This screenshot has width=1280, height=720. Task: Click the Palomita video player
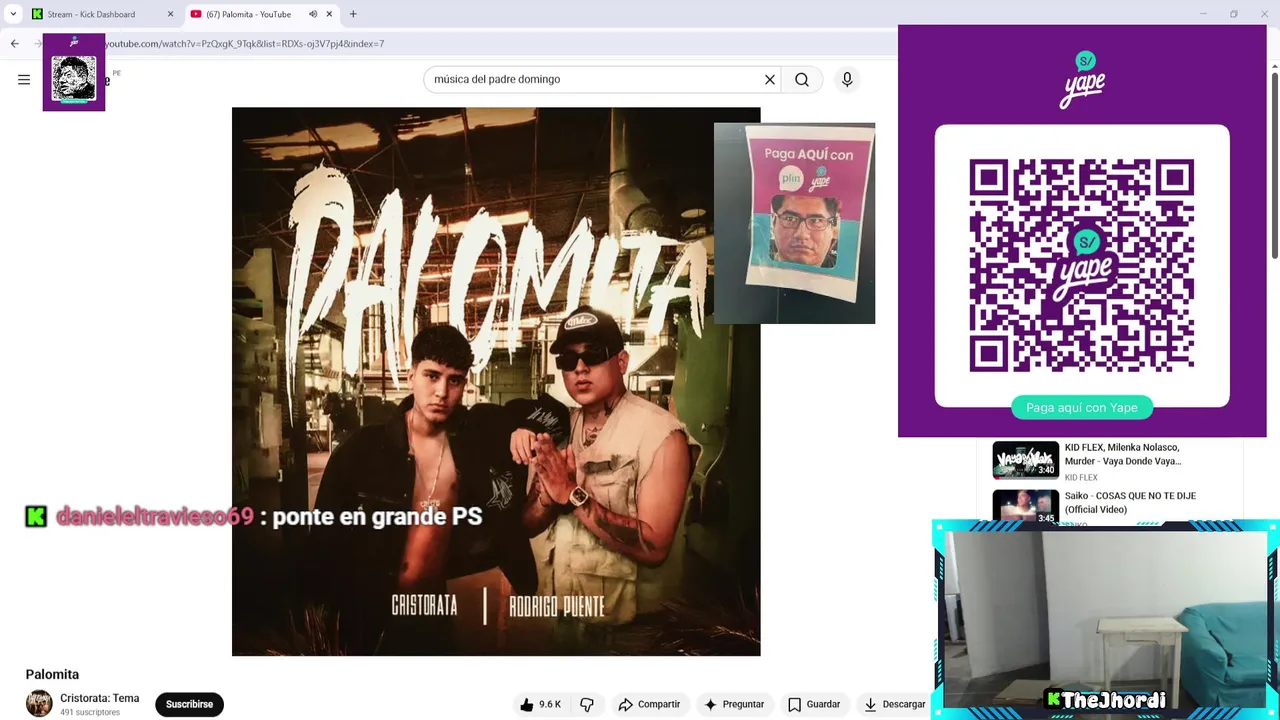[496, 381]
